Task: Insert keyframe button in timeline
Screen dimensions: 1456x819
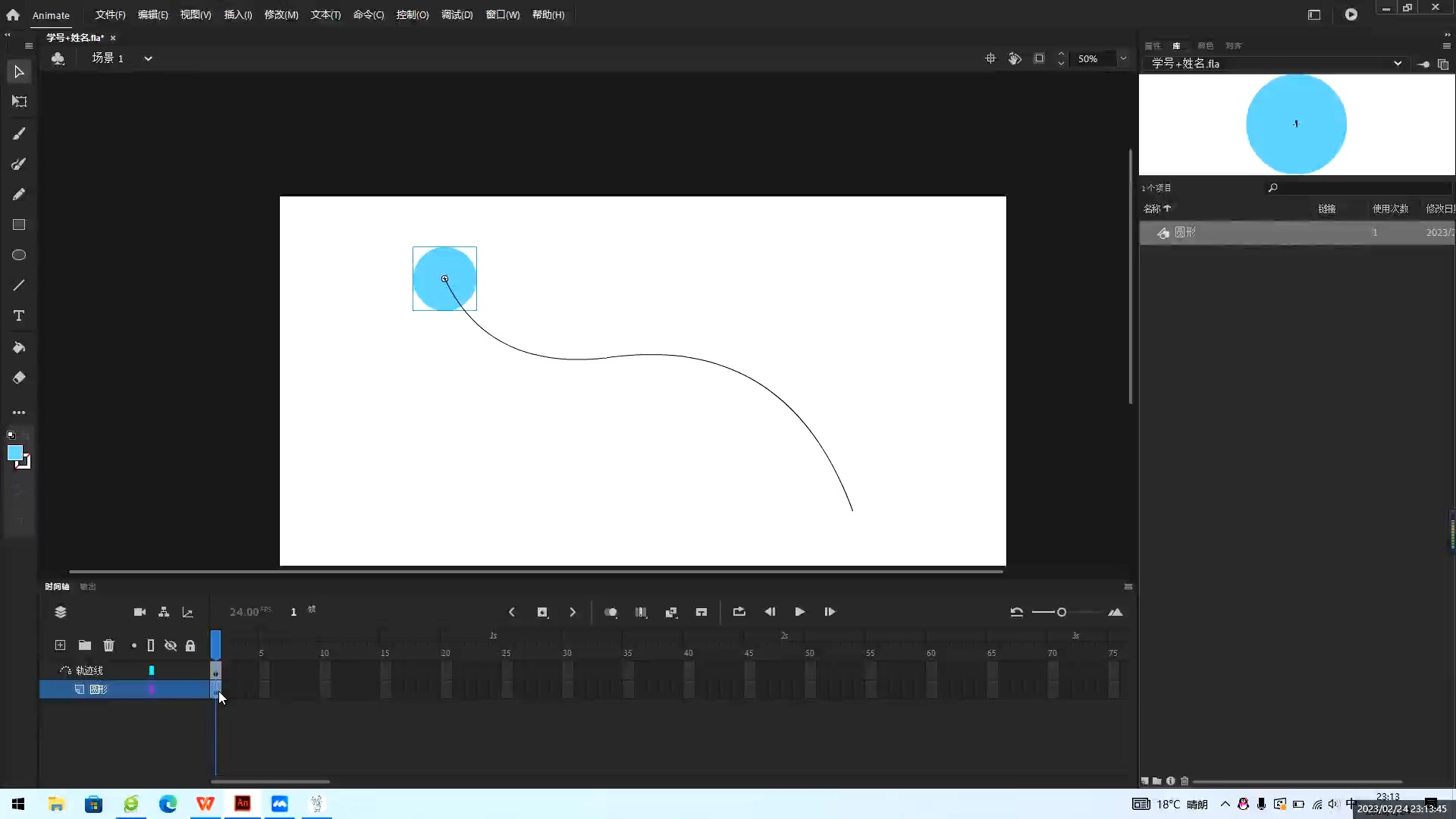Action: pos(542,612)
